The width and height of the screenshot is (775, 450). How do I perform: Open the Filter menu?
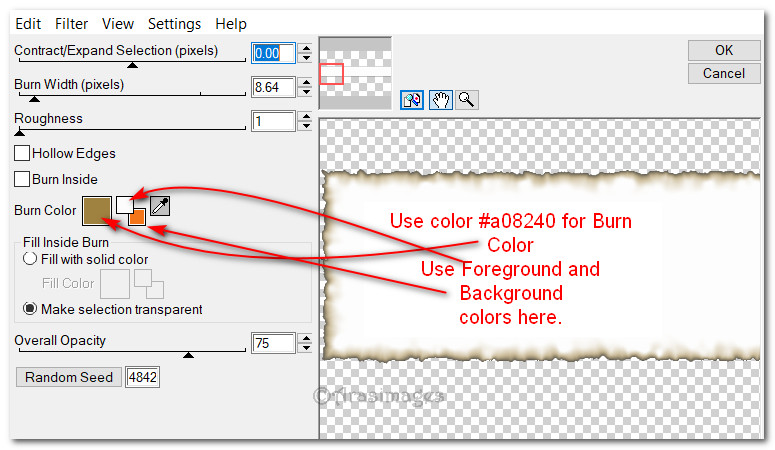coord(71,23)
